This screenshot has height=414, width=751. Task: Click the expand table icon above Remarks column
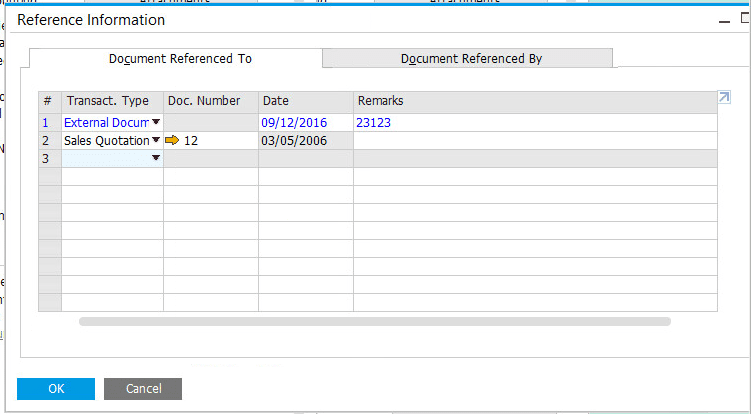pyautogui.click(x=724, y=97)
